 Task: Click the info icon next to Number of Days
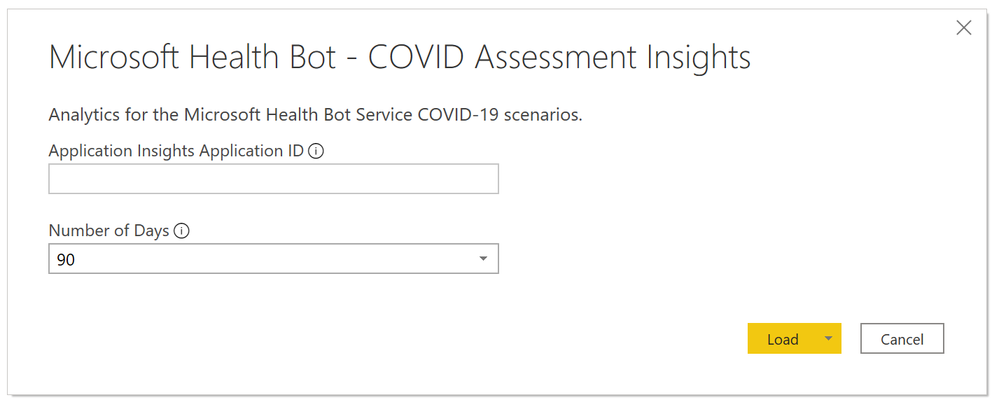(182, 231)
